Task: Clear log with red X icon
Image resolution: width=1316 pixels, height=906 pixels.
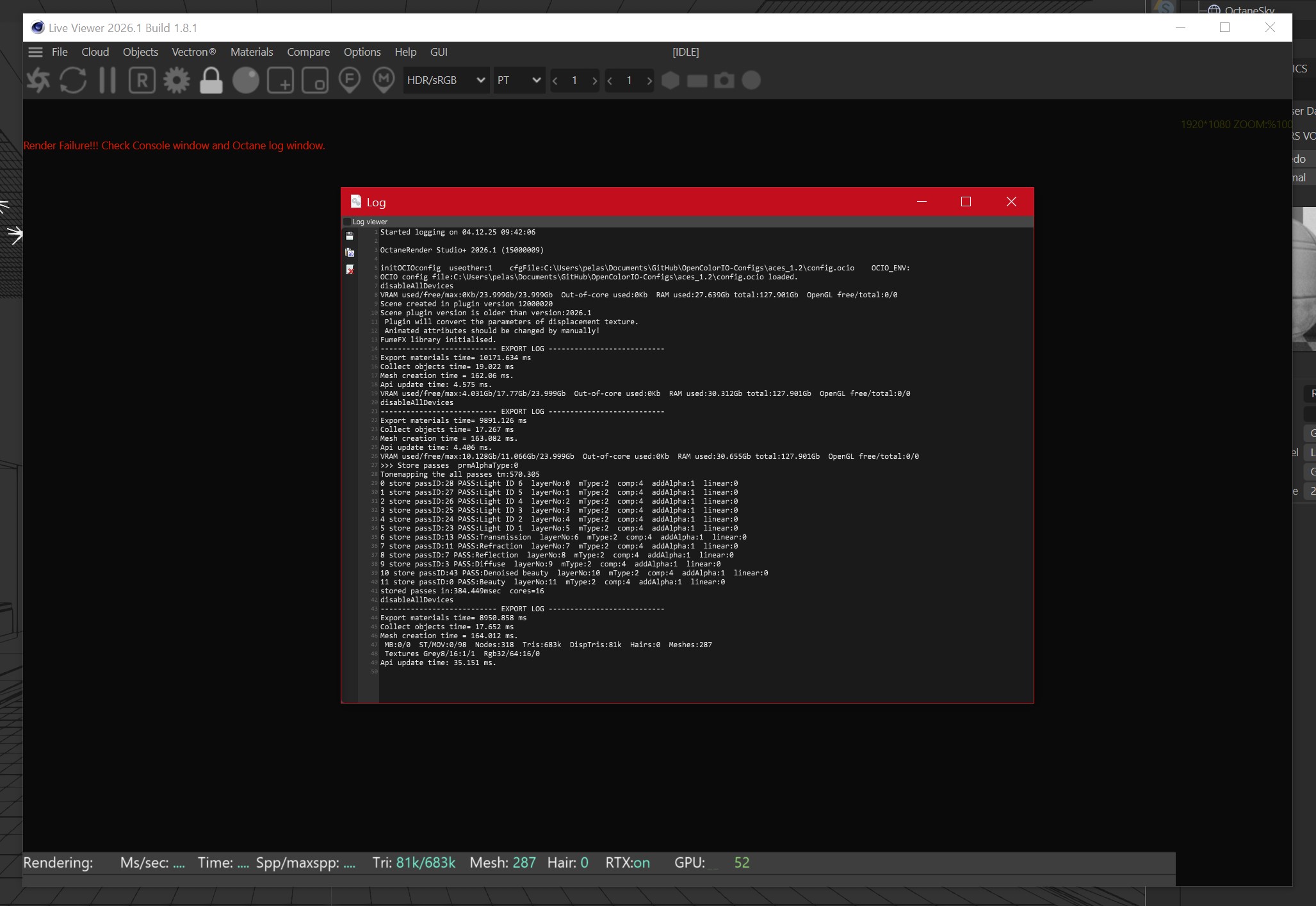Action: pos(350,269)
